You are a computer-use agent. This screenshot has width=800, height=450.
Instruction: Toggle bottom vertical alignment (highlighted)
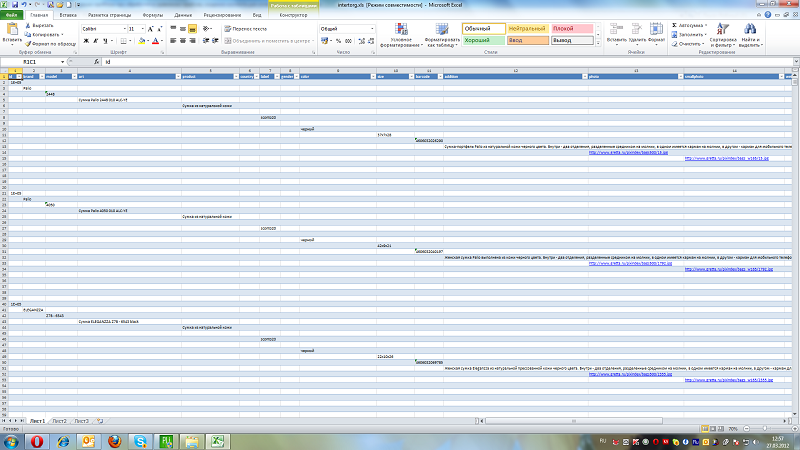click(x=192, y=29)
